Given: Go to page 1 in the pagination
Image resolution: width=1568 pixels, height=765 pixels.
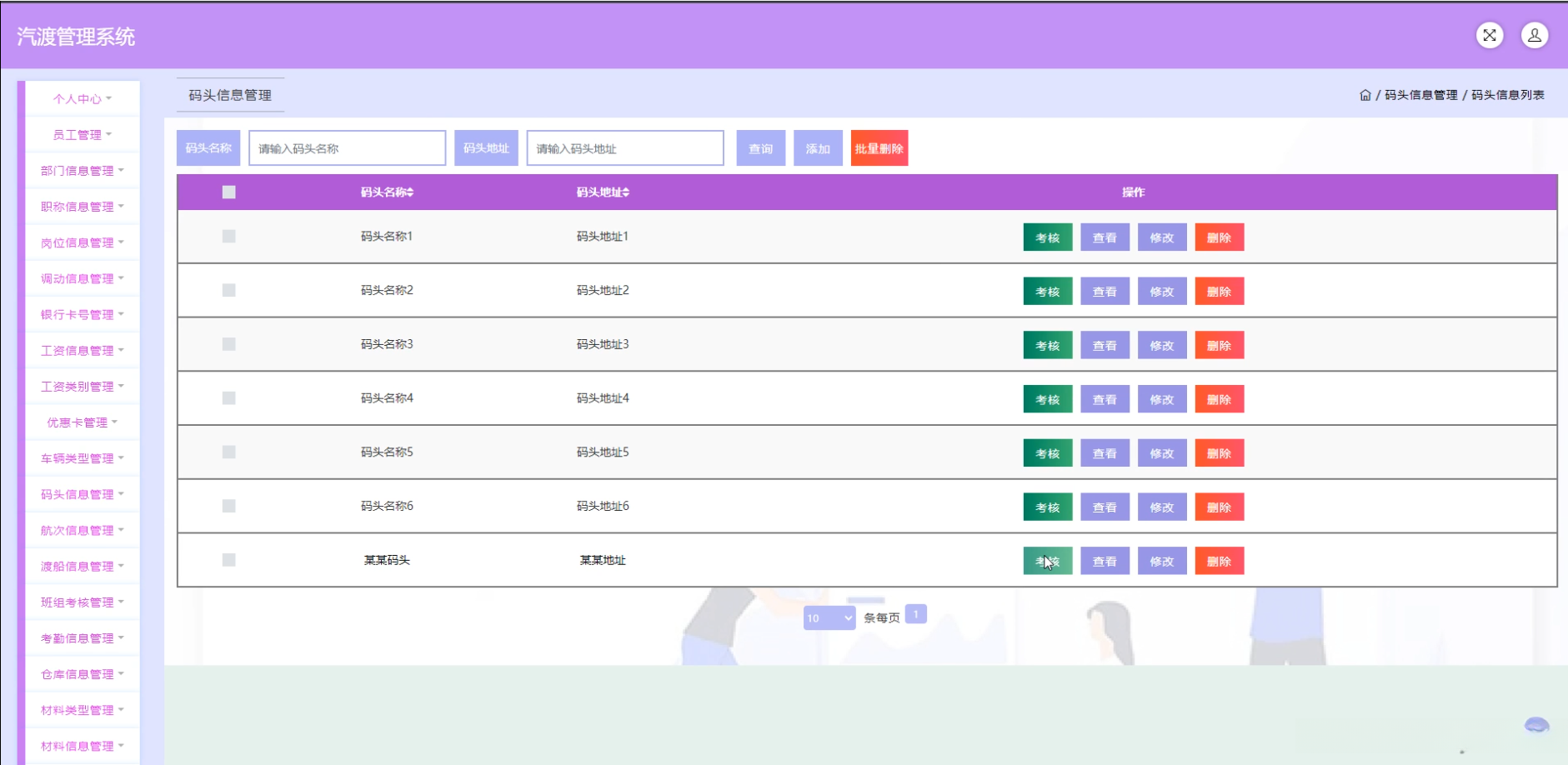Looking at the screenshot, I should pos(915,614).
